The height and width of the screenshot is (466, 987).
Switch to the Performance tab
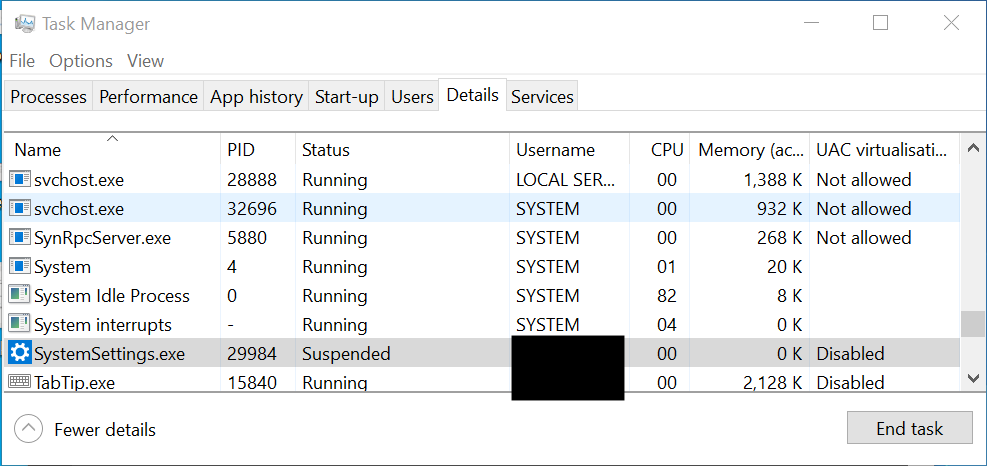tap(149, 97)
